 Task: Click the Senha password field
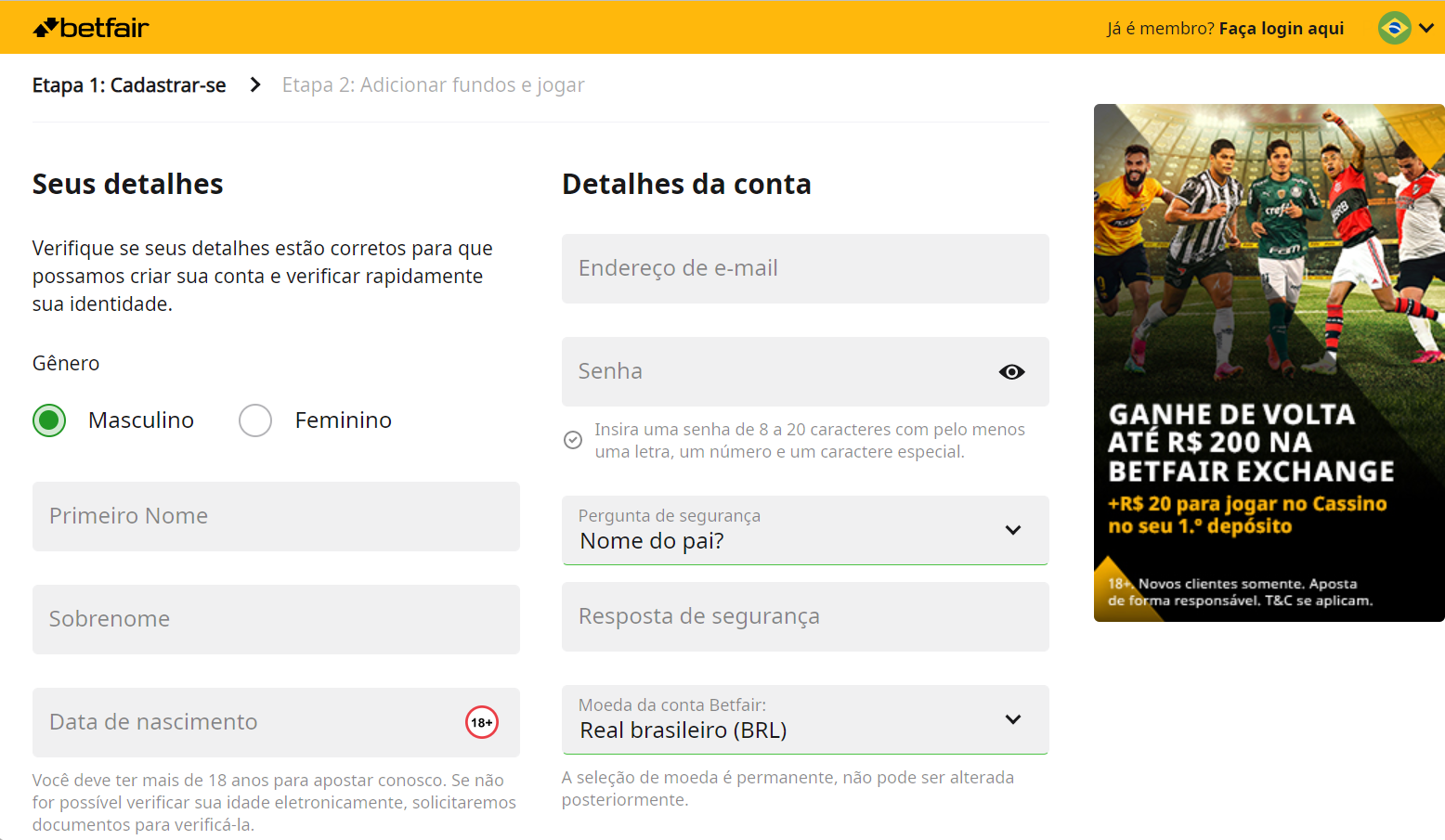805,371
